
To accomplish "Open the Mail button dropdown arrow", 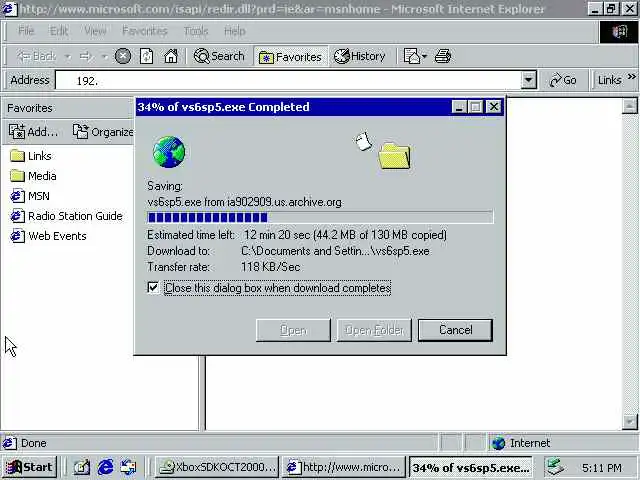I will click(x=424, y=56).
